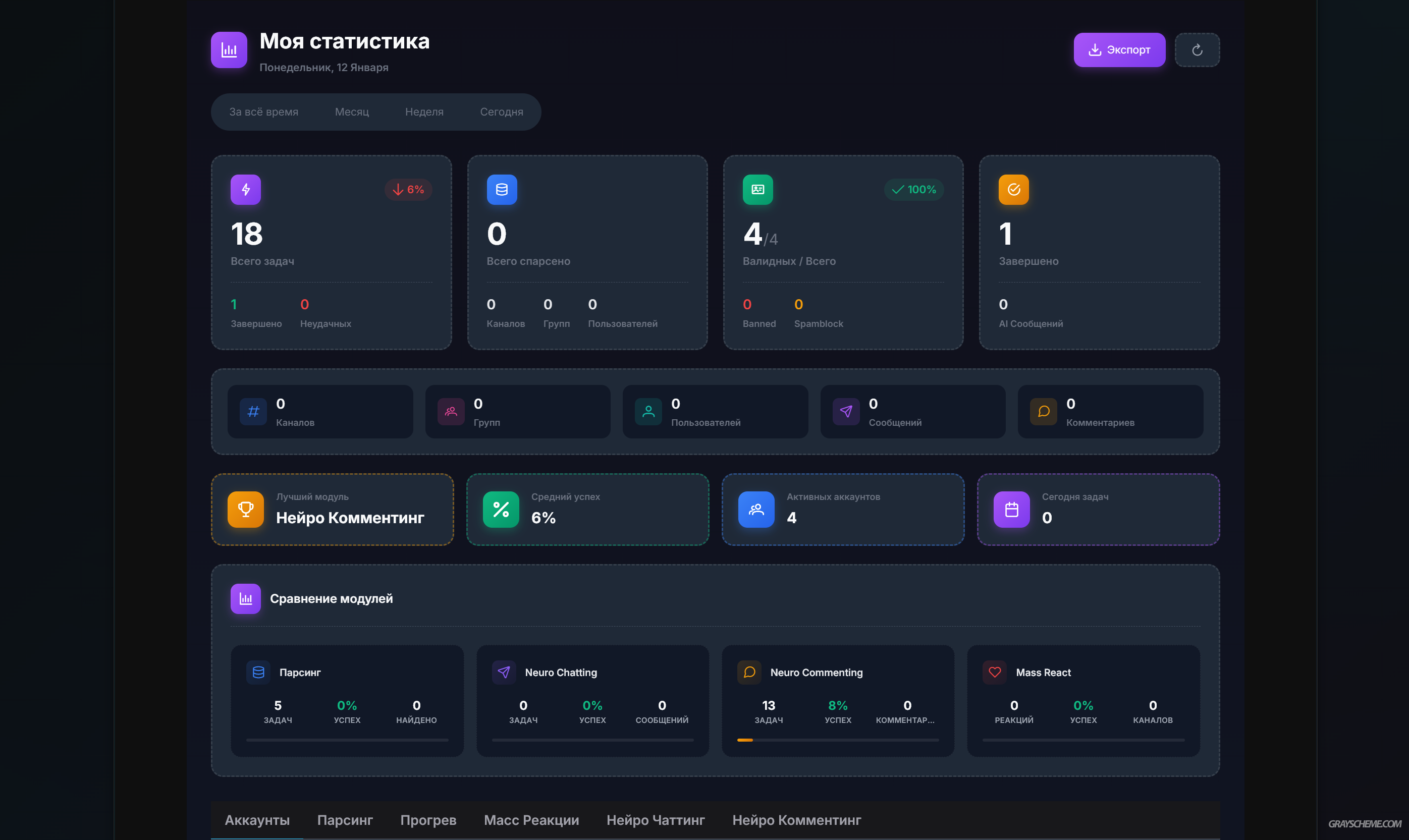Click the orange completed checkmark icon
1409x840 pixels.
coord(1013,190)
